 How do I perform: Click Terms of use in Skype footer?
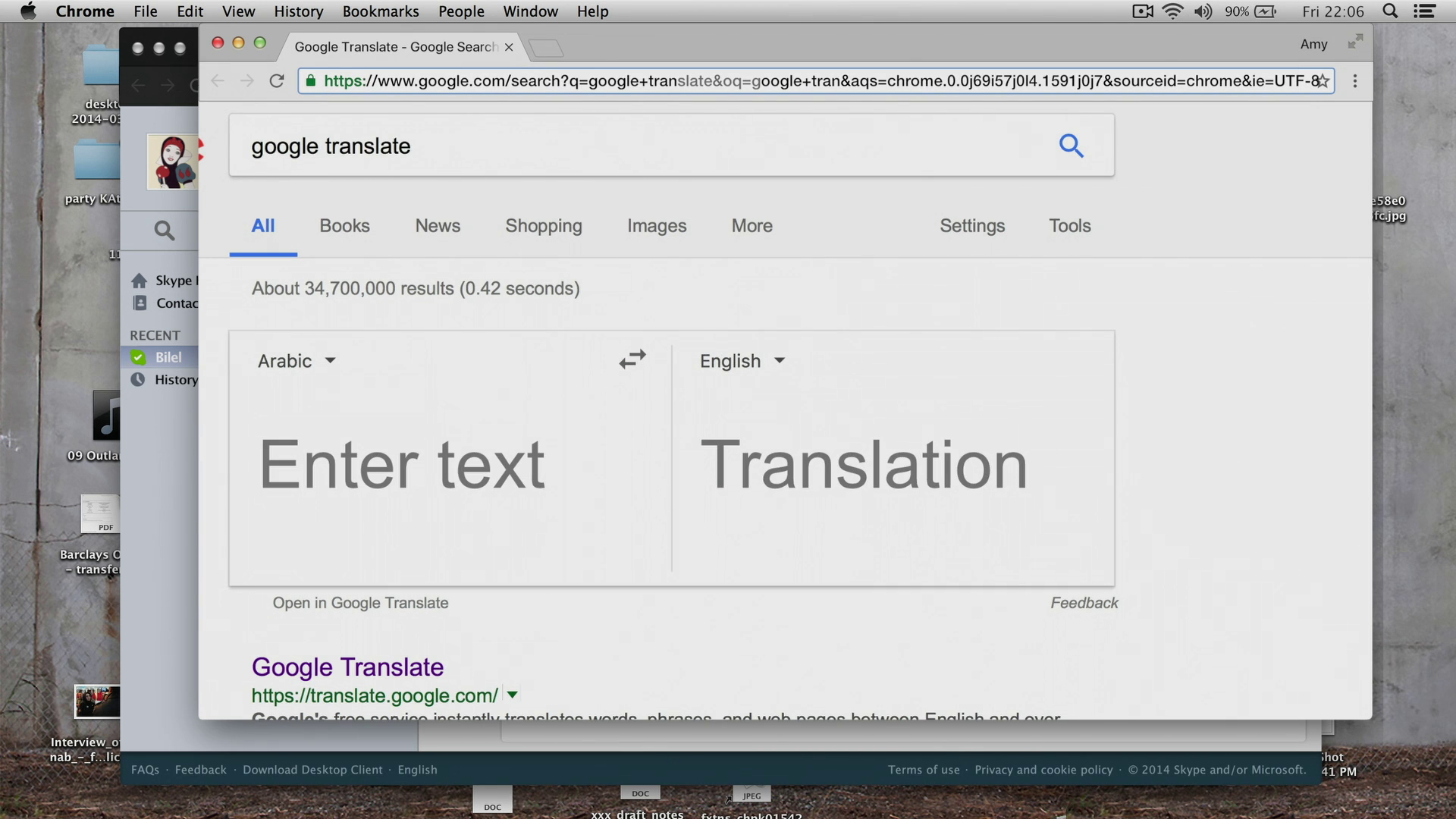pos(924,770)
